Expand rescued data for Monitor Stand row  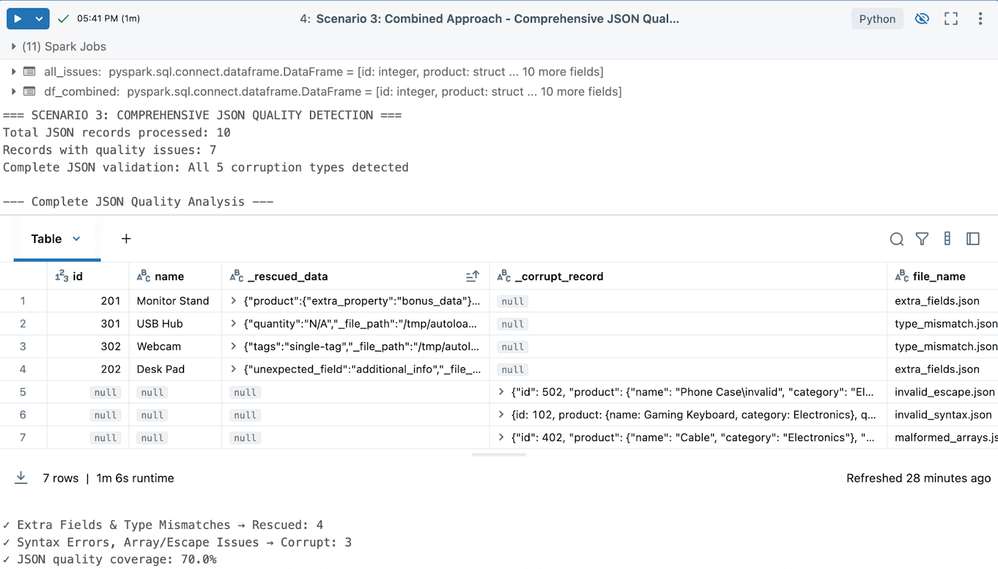pos(234,300)
